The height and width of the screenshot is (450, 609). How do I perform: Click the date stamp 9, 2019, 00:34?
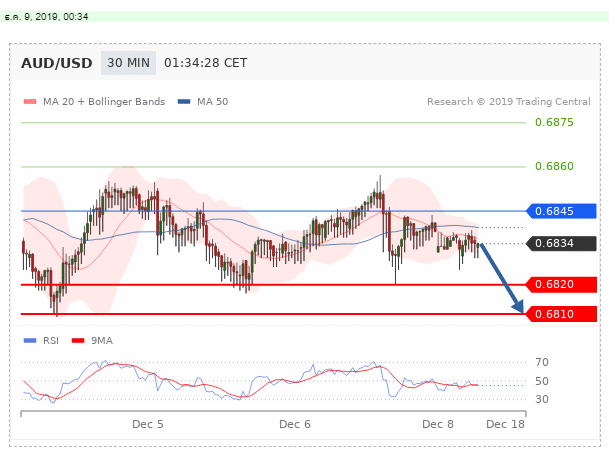pos(46,17)
